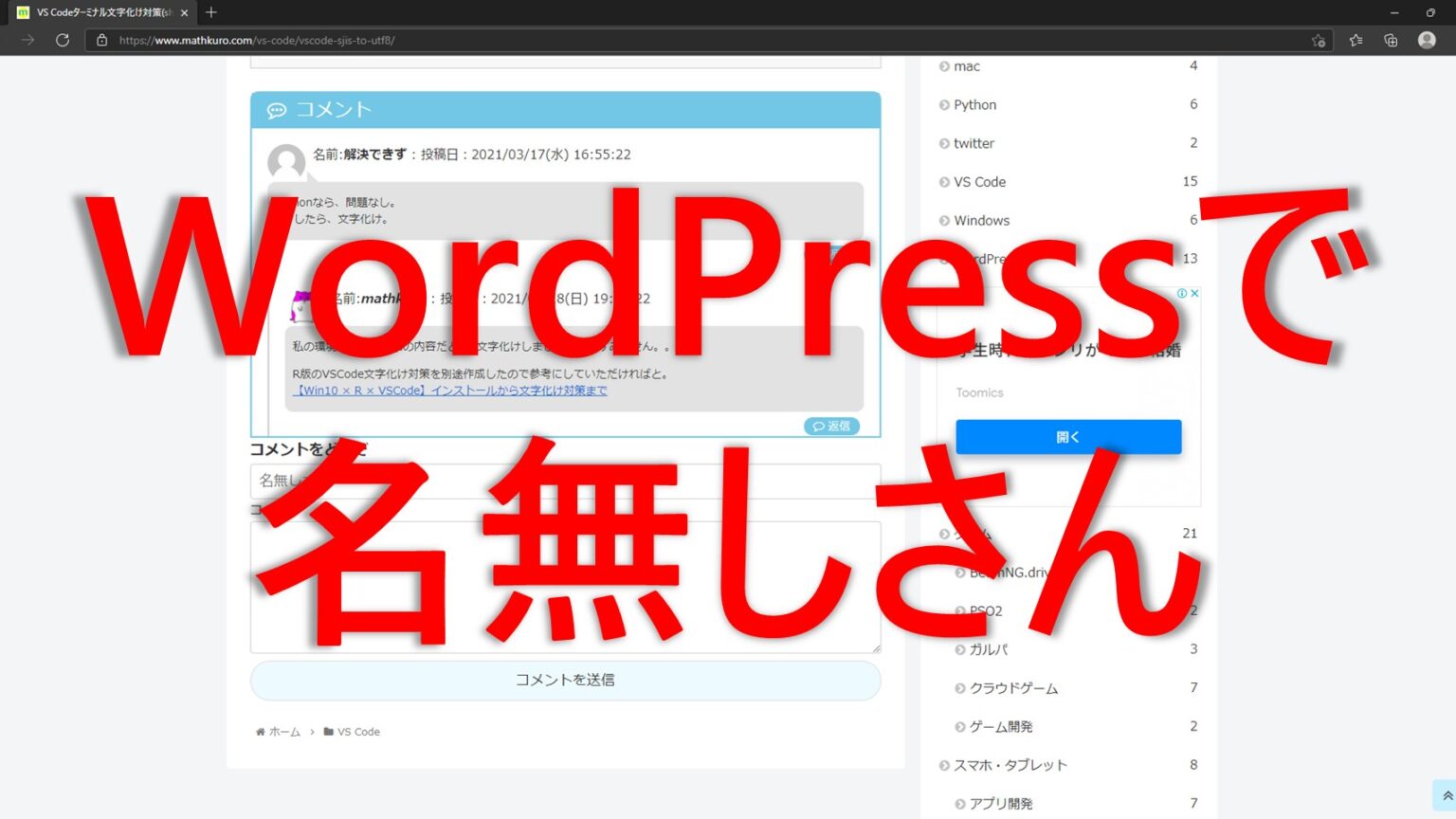Select the VS Codeターミナル文字化け対策 browser tab
Screen dimensions: 1456x819
click(95, 12)
